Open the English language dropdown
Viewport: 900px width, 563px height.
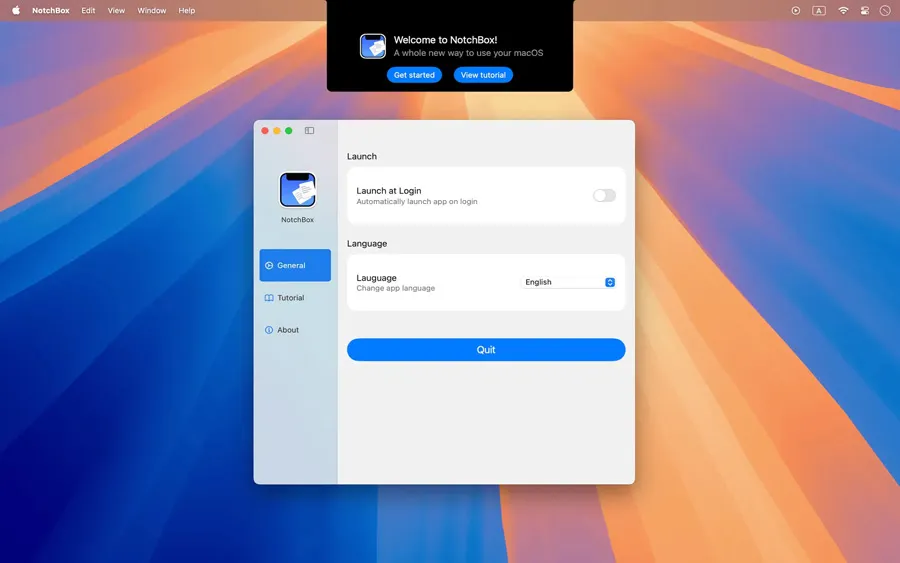pos(568,282)
